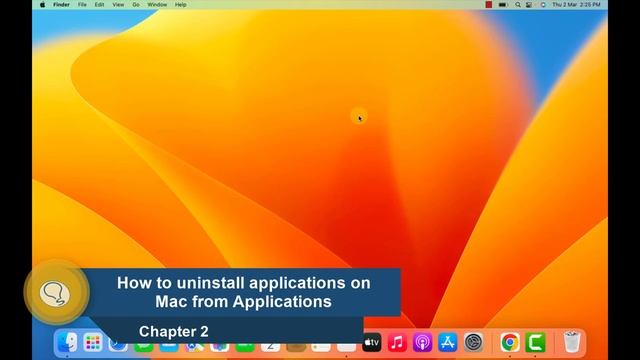
Task: Open System Settings from the Dock
Action: [473, 342]
